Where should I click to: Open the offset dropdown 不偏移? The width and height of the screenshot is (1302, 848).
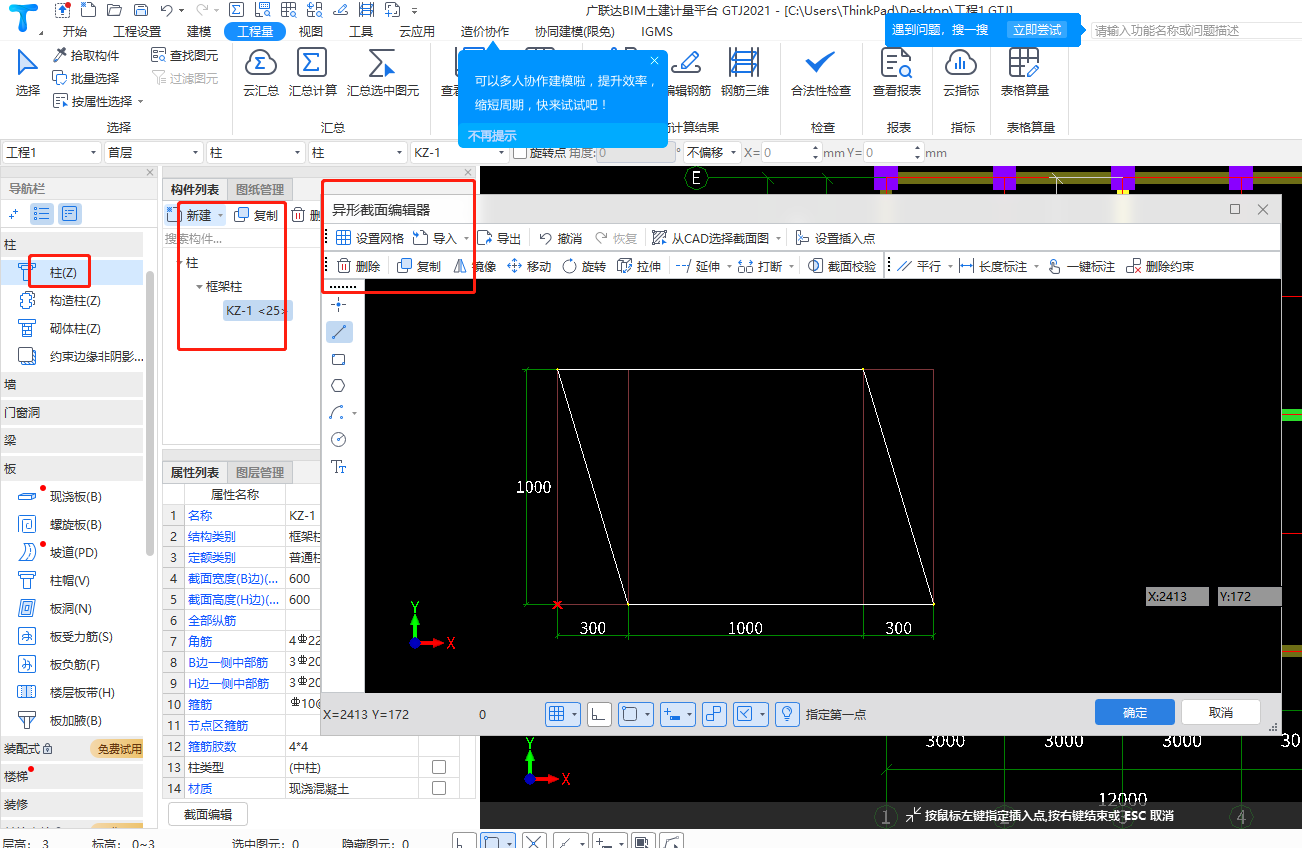(x=712, y=153)
